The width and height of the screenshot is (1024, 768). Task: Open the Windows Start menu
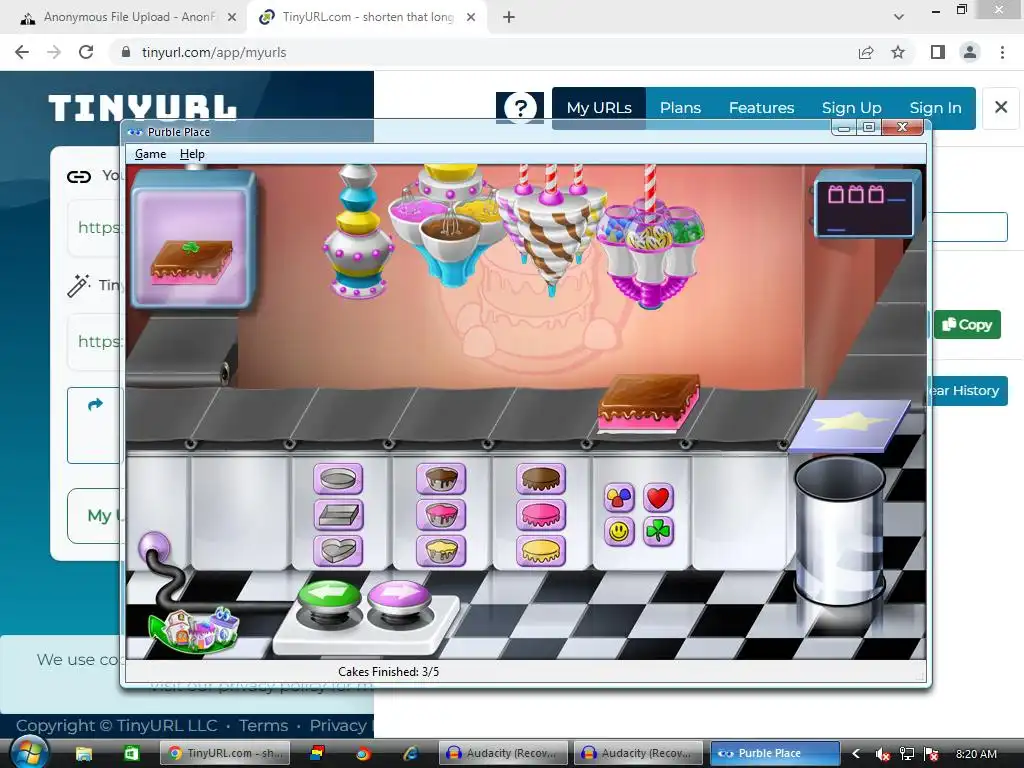pos(28,753)
